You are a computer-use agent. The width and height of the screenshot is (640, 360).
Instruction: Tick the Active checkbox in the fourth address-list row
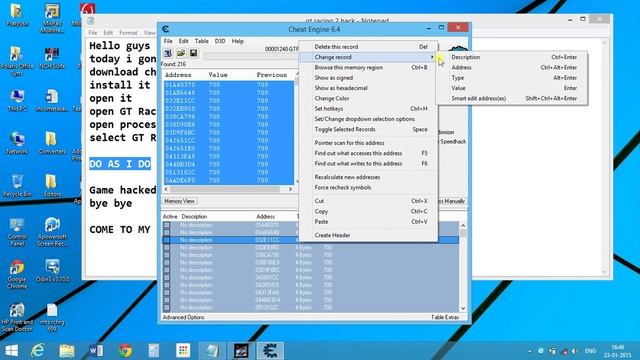[167, 248]
